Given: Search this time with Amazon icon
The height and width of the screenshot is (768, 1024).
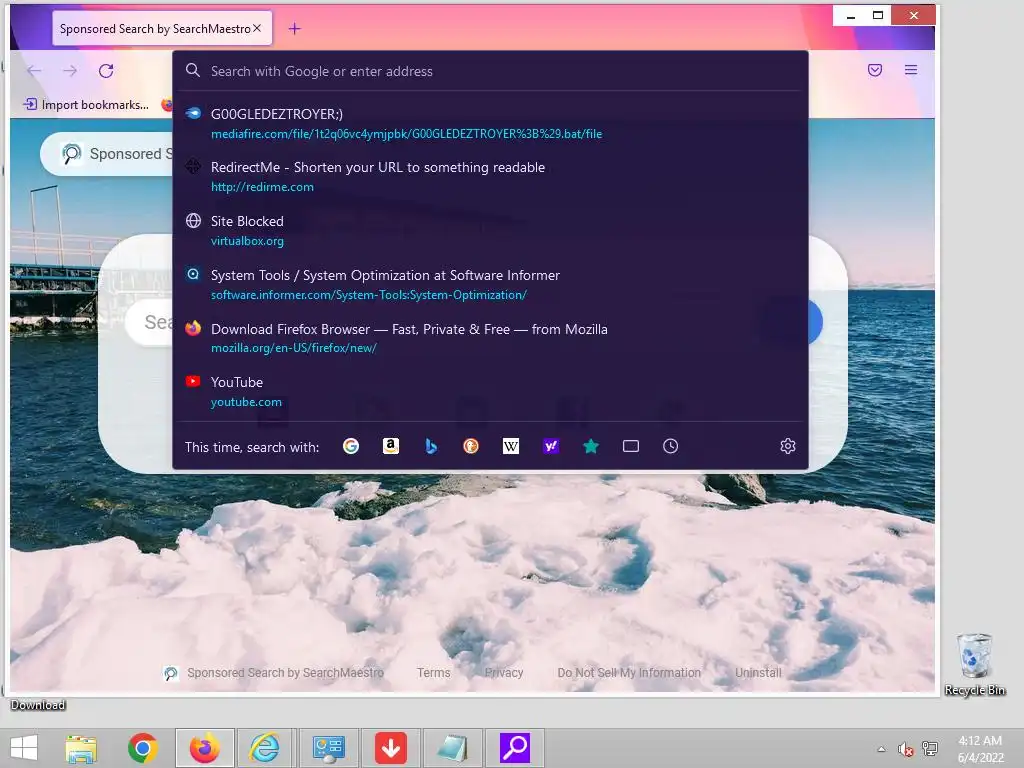Looking at the screenshot, I should point(391,446).
